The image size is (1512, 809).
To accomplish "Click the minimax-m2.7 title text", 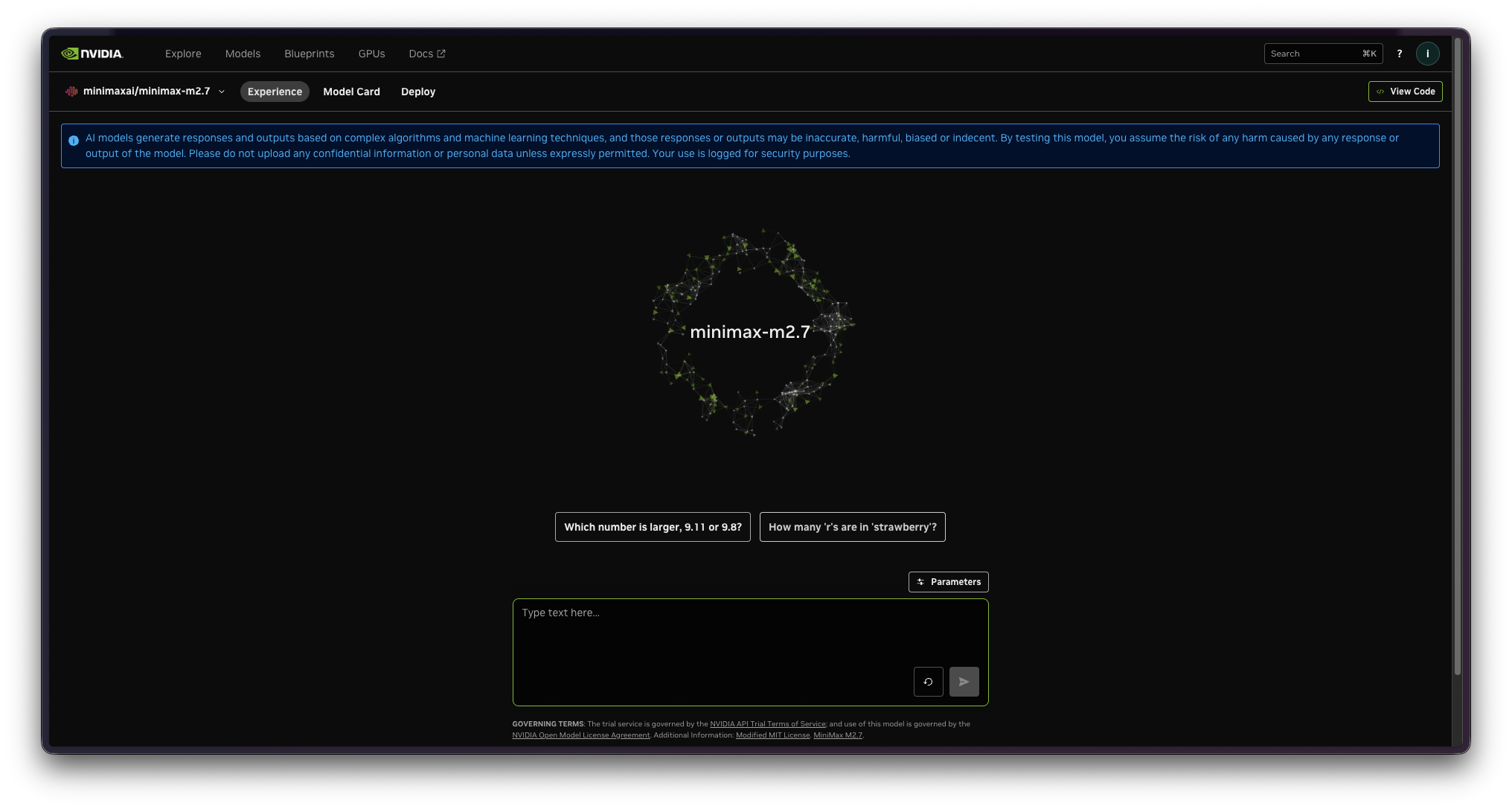I will tap(750, 332).
